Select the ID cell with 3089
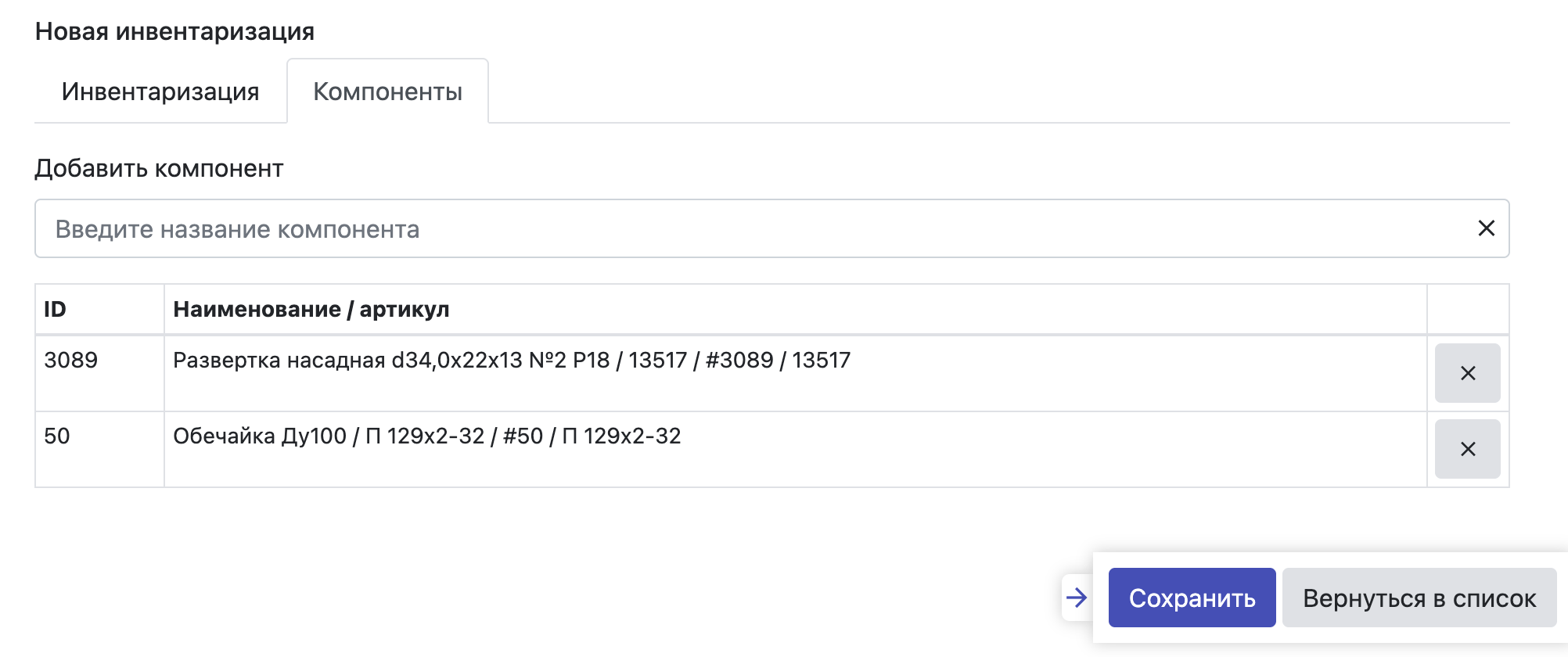Viewport: 1568px width, 657px height. [x=71, y=360]
